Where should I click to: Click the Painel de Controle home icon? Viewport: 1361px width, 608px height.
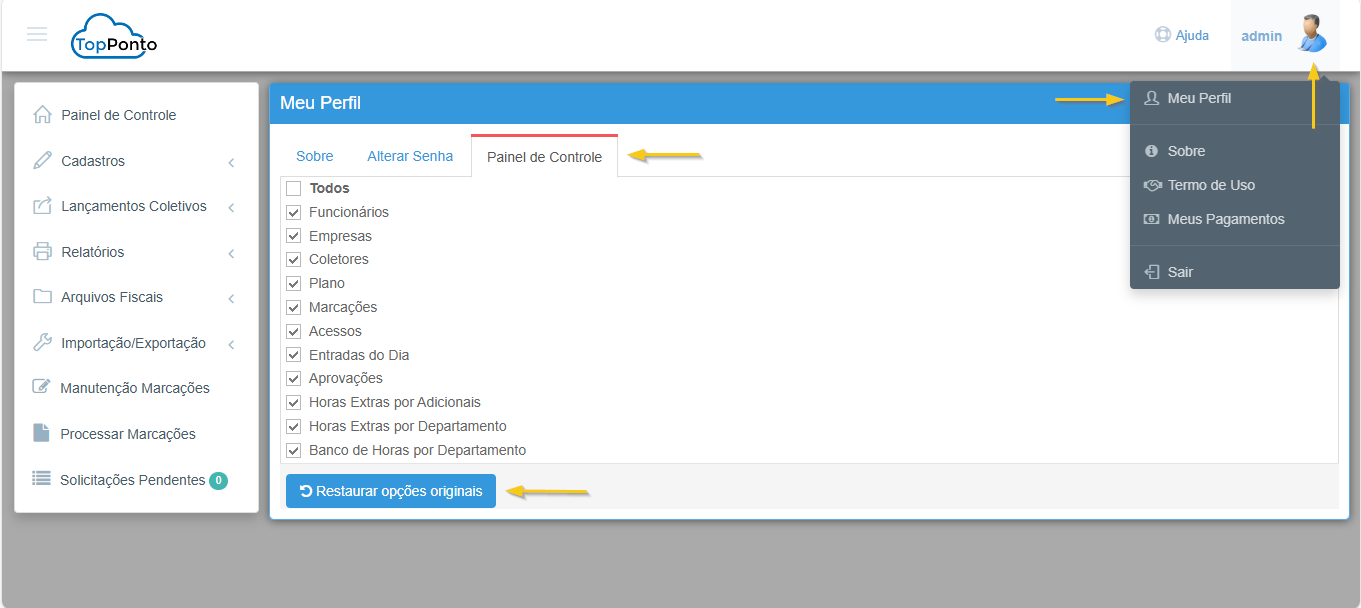click(42, 115)
